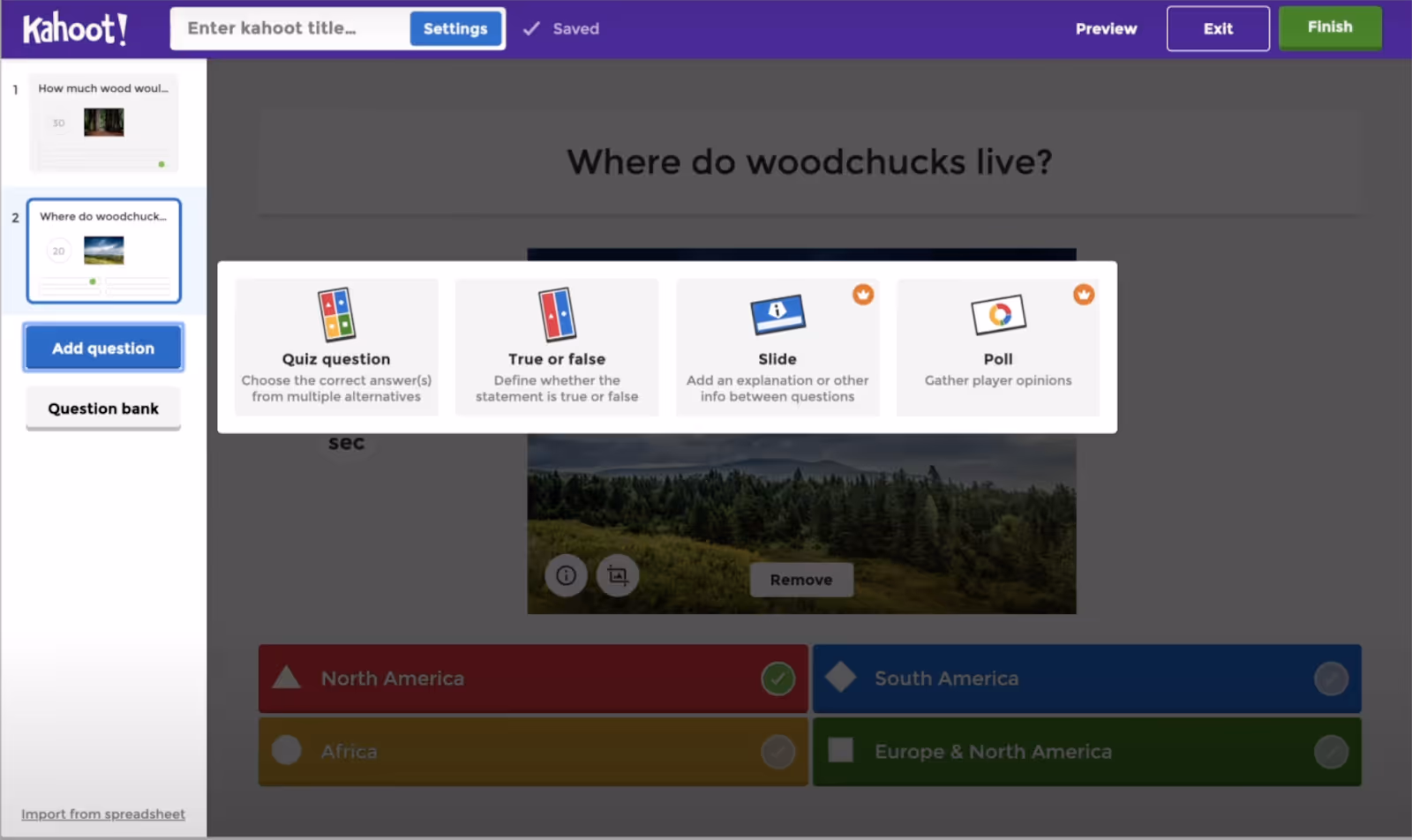1412x840 pixels.
Task: Edit the North America answer text
Action: (x=393, y=679)
